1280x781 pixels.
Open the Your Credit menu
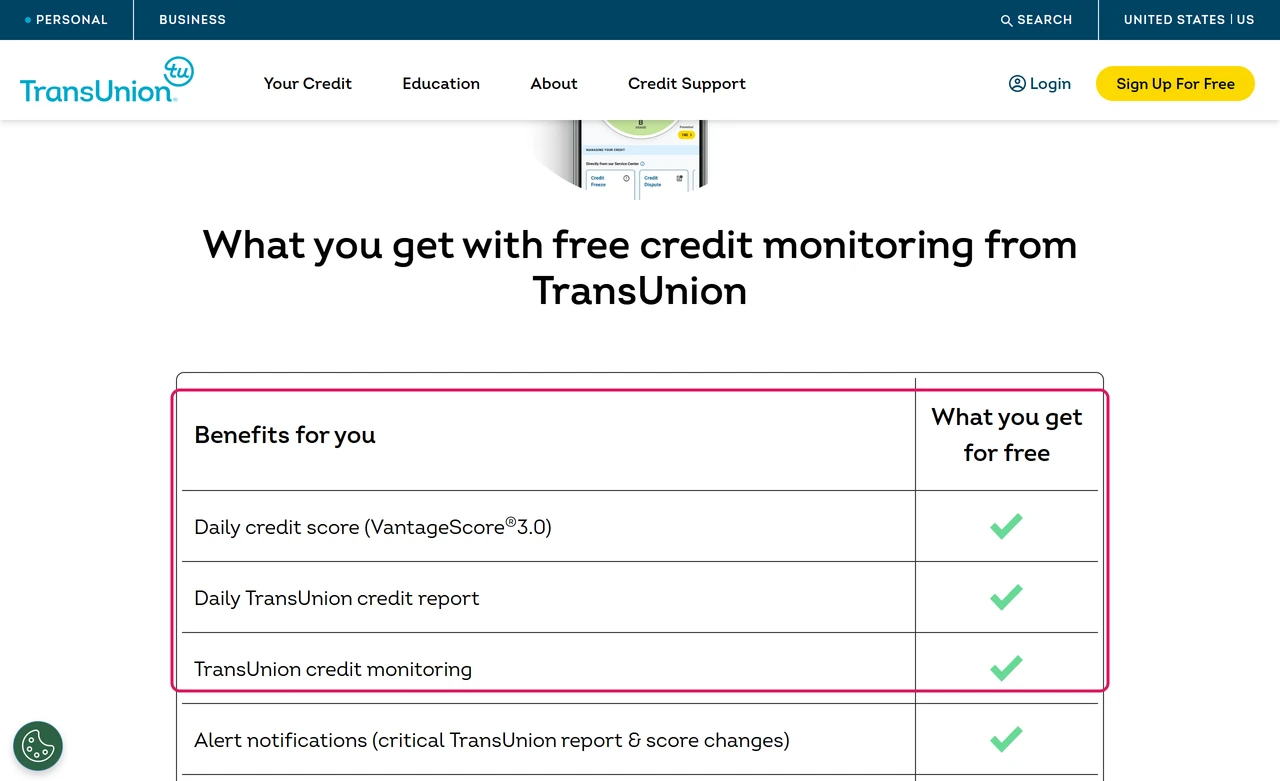tap(308, 84)
